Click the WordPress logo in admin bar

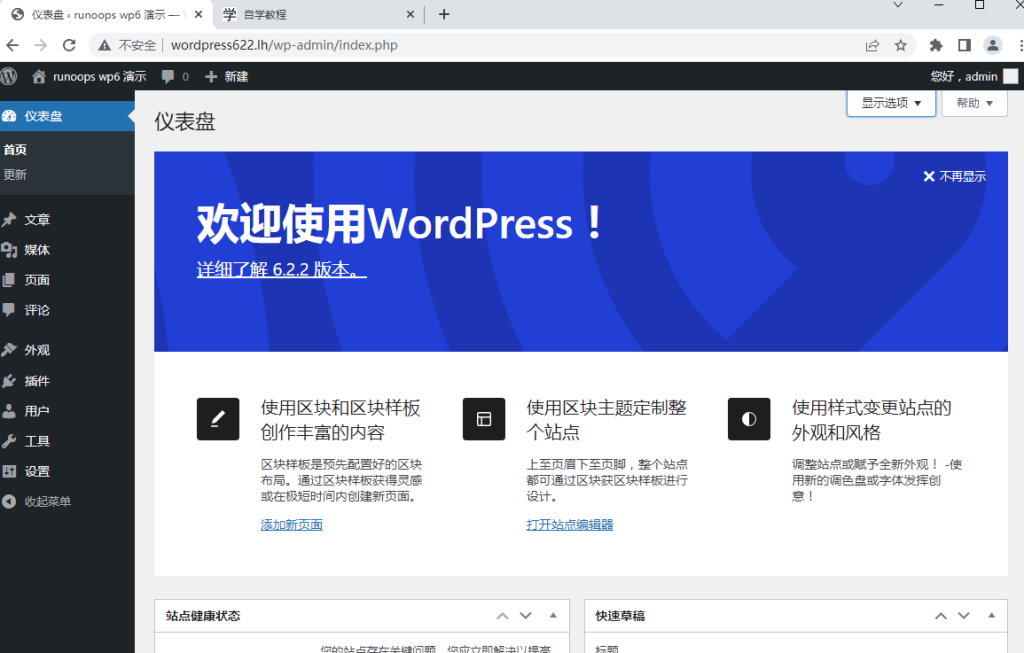click(x=9, y=76)
